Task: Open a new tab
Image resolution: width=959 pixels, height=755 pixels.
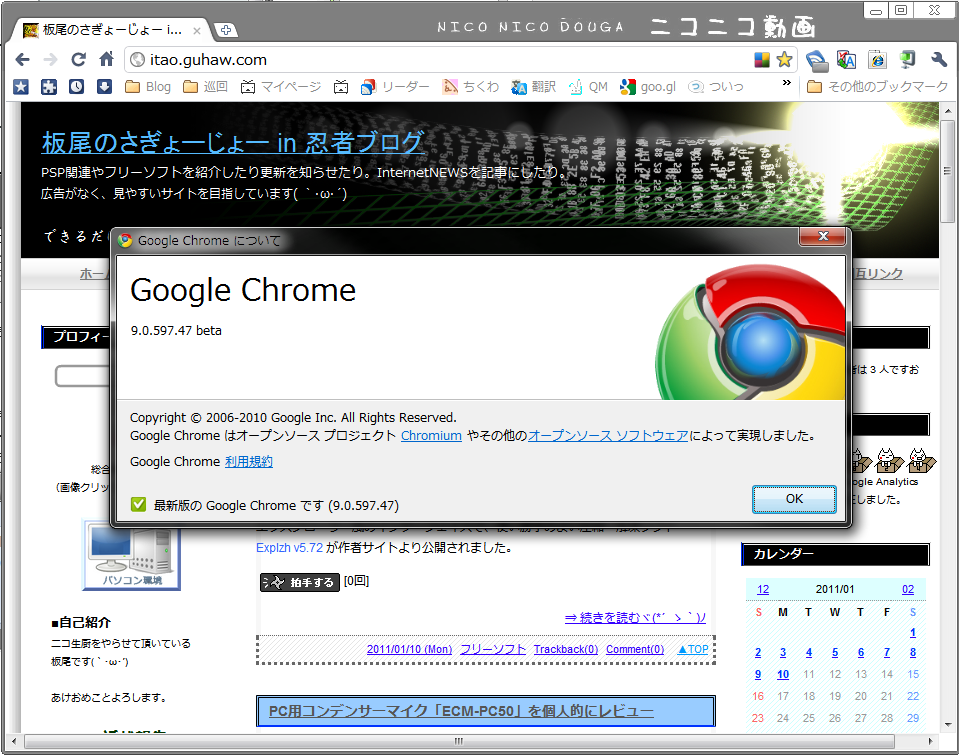Action: [x=226, y=30]
